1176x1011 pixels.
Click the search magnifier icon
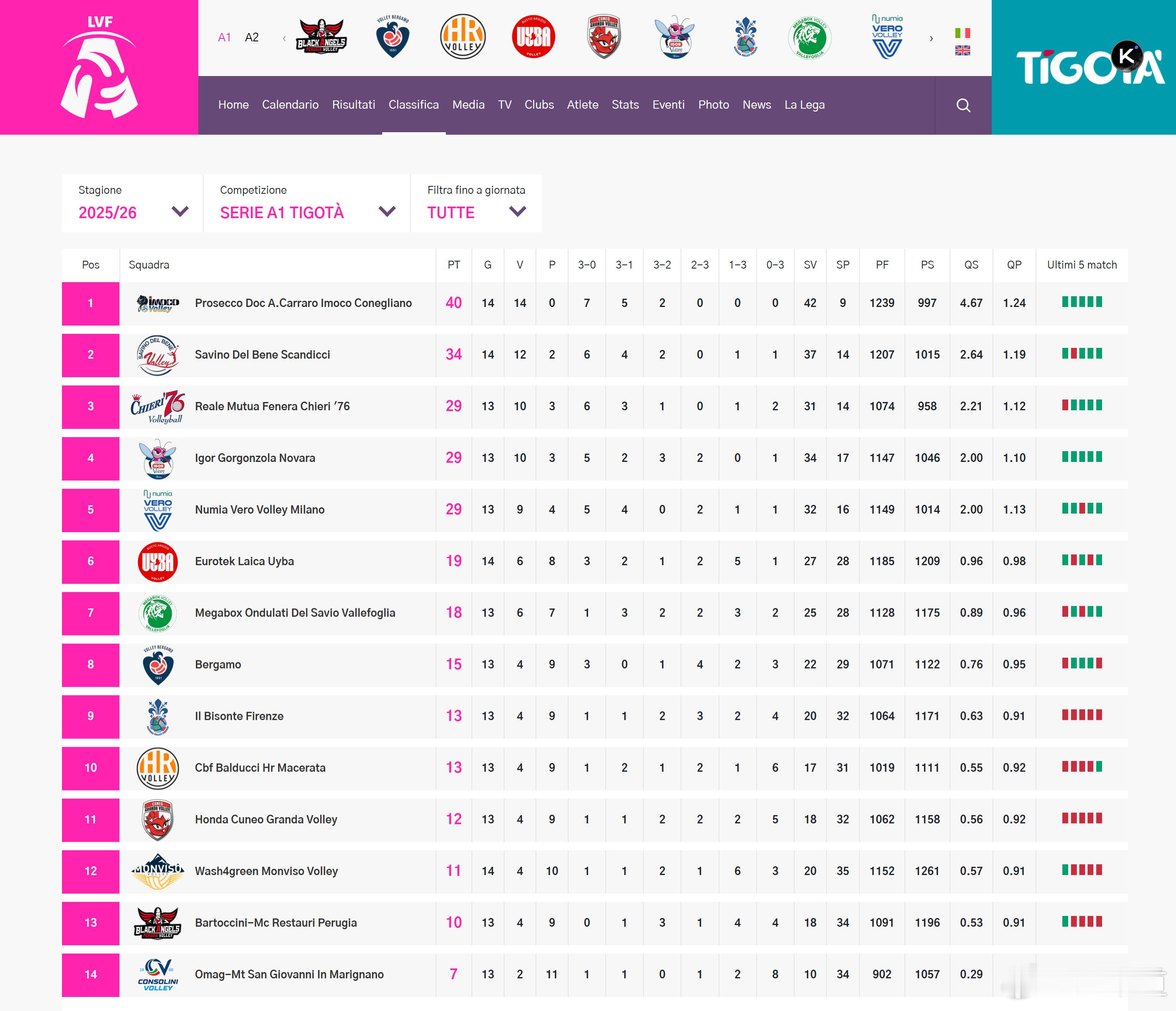click(963, 105)
